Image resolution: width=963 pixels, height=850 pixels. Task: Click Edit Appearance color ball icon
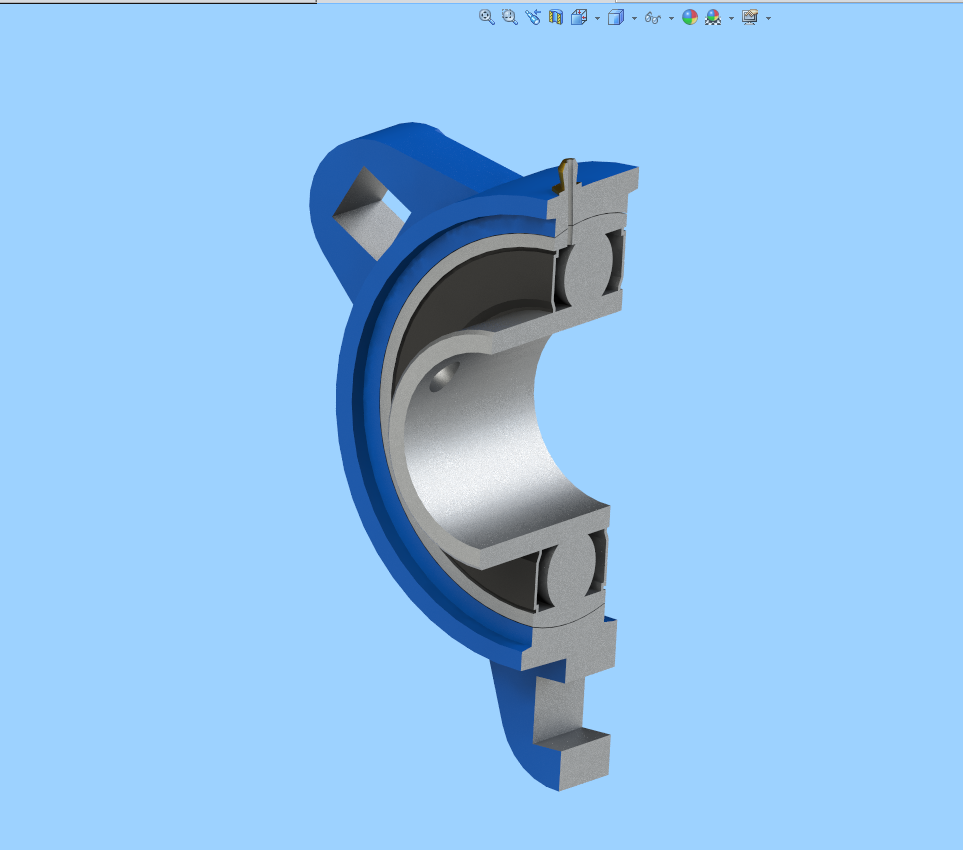coord(690,17)
